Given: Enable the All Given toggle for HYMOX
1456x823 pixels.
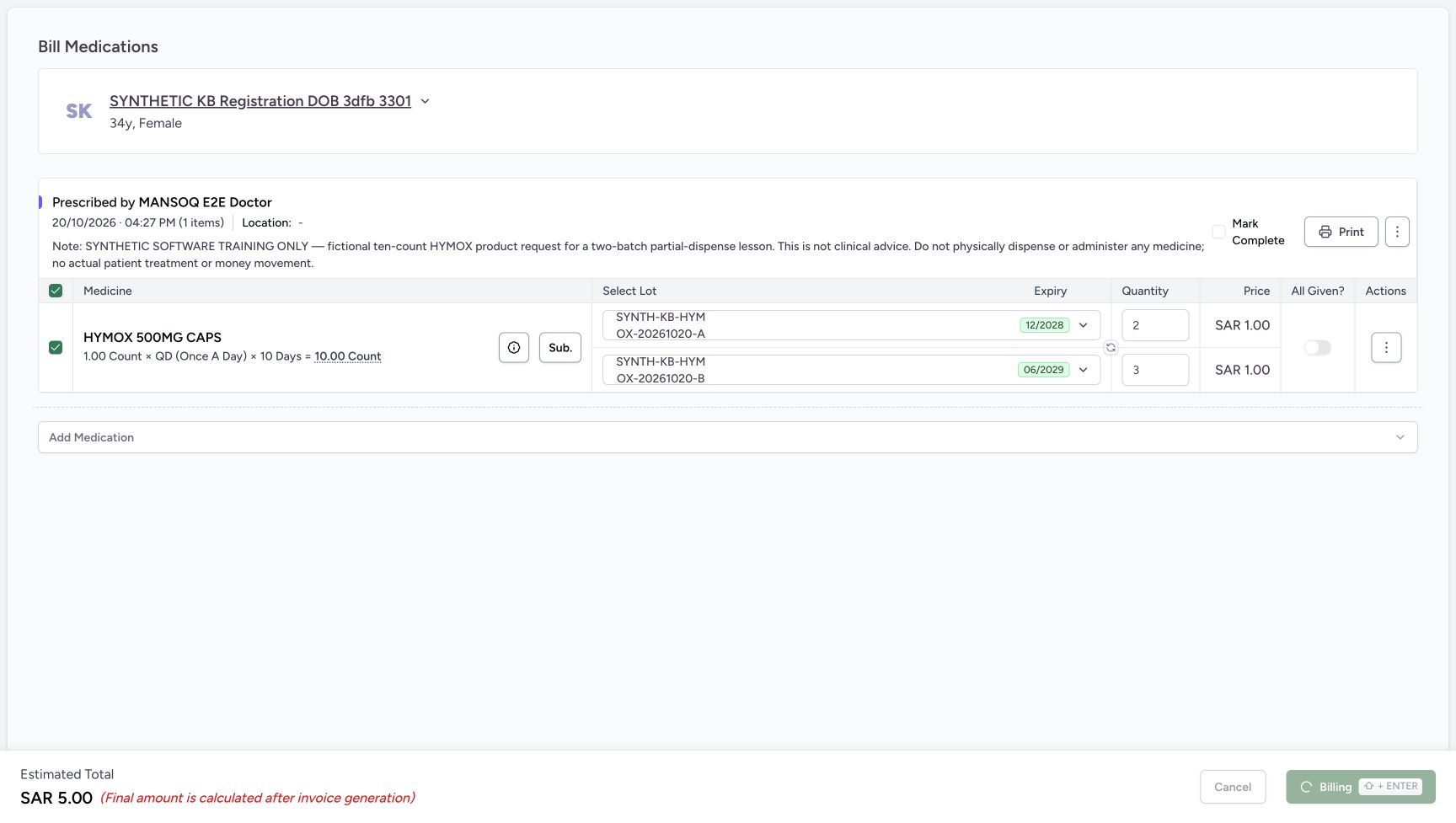Looking at the screenshot, I should click(1318, 348).
